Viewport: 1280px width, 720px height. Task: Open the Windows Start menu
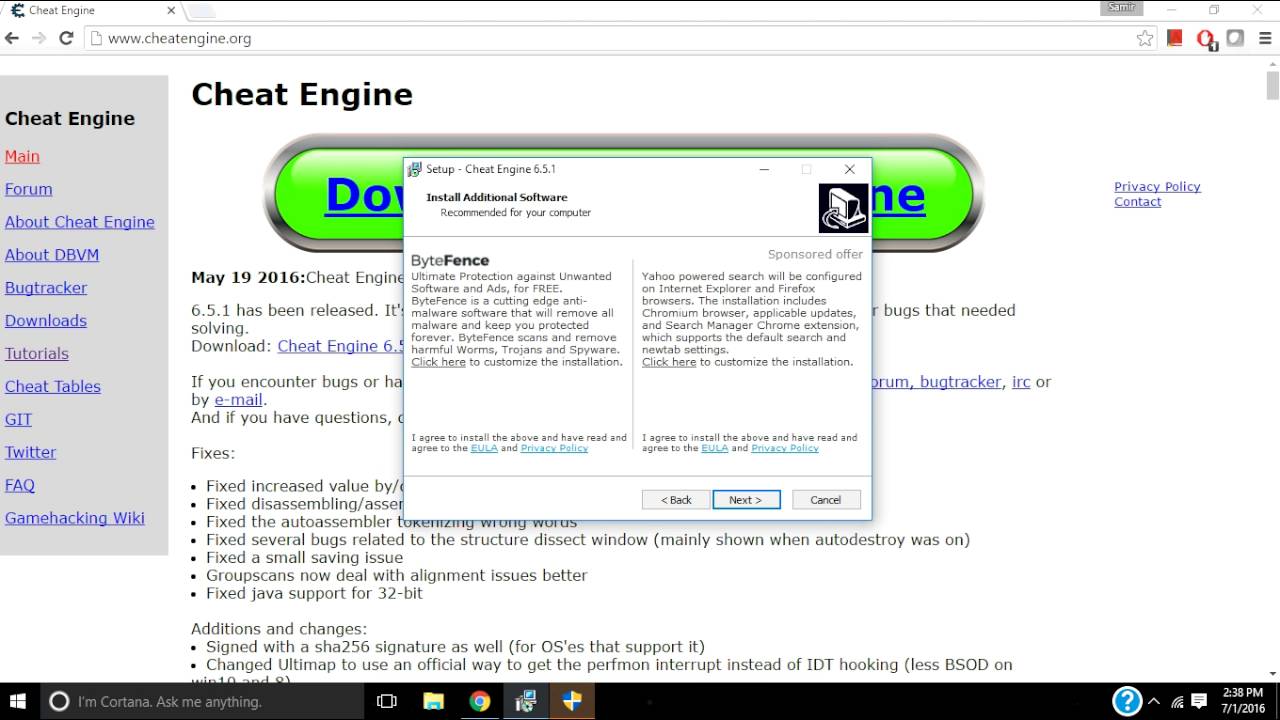[17, 701]
